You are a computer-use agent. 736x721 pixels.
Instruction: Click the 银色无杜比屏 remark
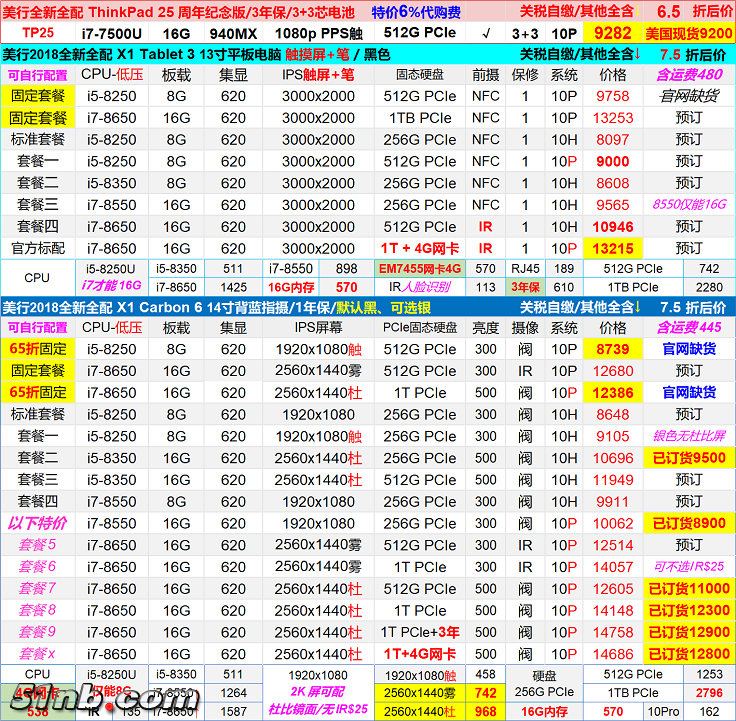point(688,437)
